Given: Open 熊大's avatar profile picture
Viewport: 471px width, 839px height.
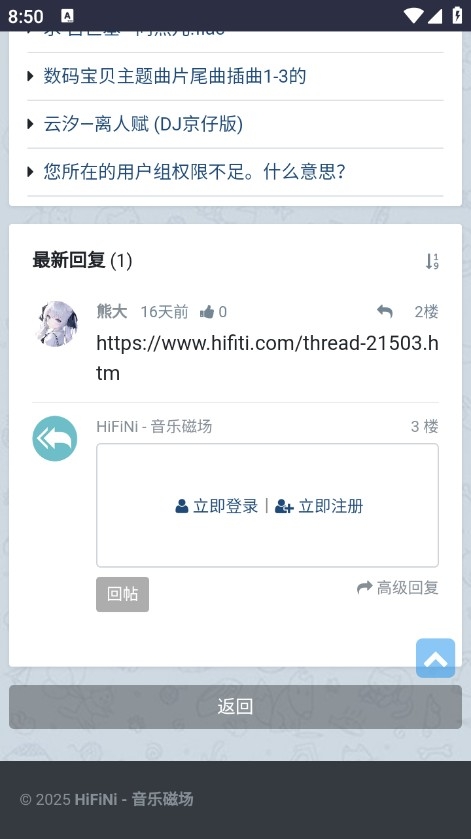Looking at the screenshot, I should pyautogui.click(x=57, y=324).
